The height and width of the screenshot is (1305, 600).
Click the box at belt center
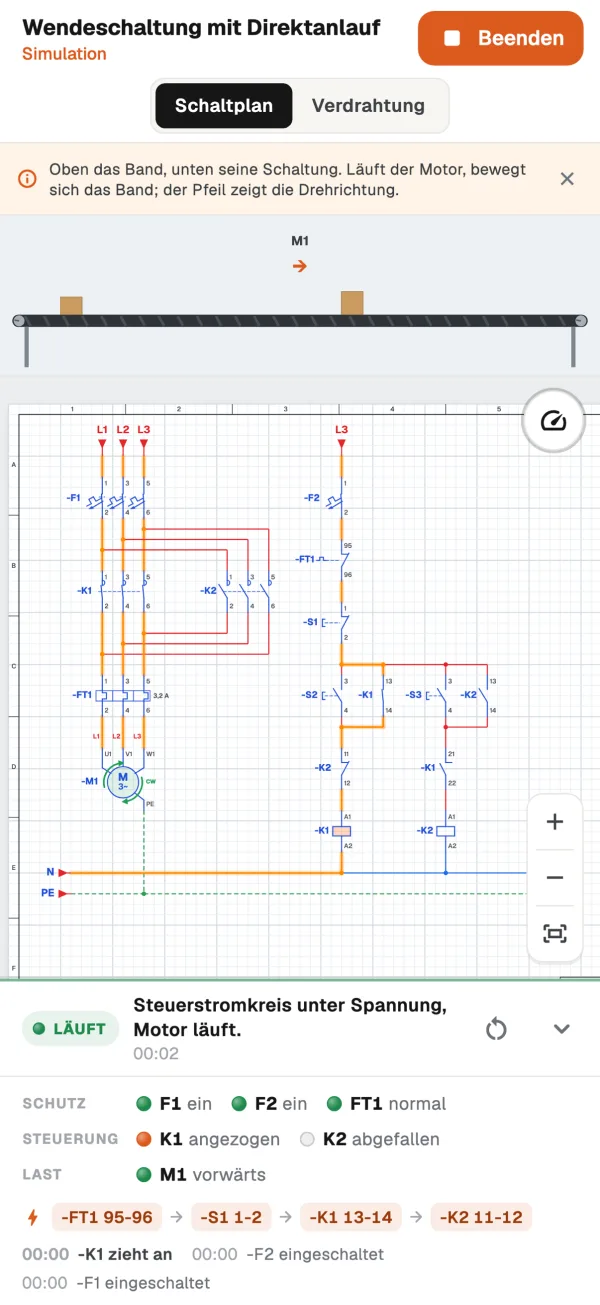pyautogui.click(x=352, y=303)
